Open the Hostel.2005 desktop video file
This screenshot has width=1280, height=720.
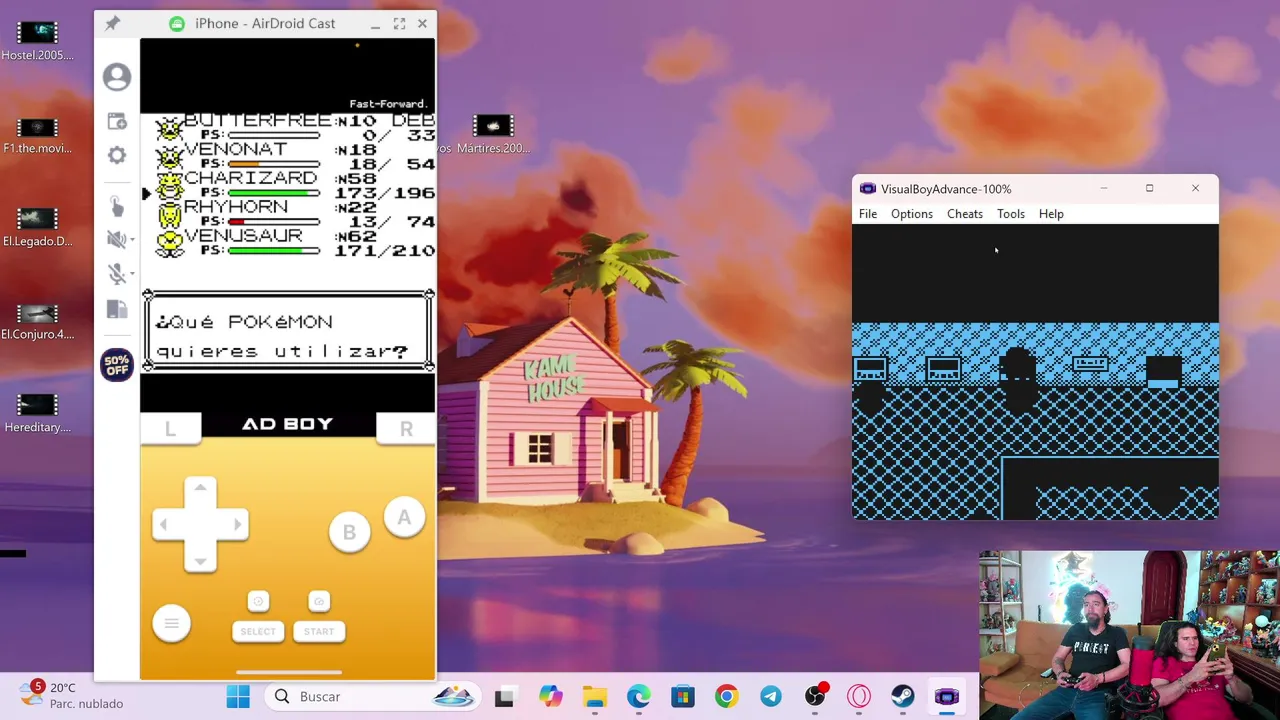[x=38, y=41]
